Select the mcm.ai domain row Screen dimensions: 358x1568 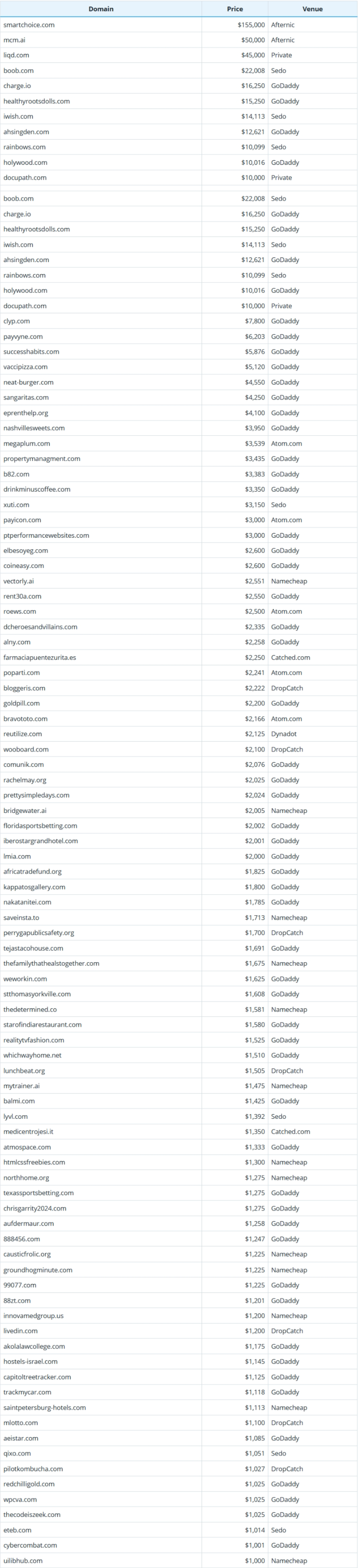coord(15,40)
